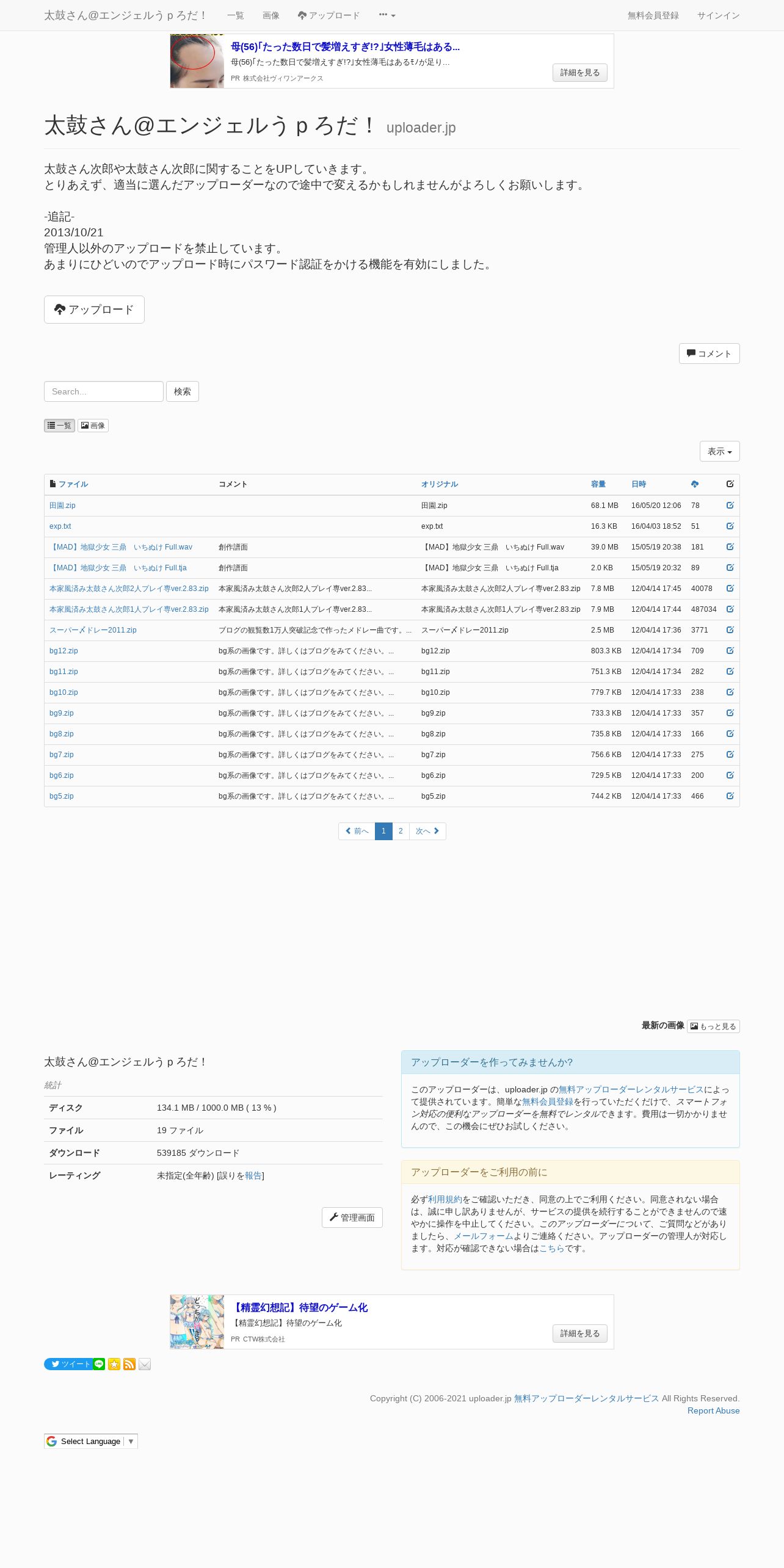Open 利用規約 terms link
784x1568 pixels.
[445, 1199]
